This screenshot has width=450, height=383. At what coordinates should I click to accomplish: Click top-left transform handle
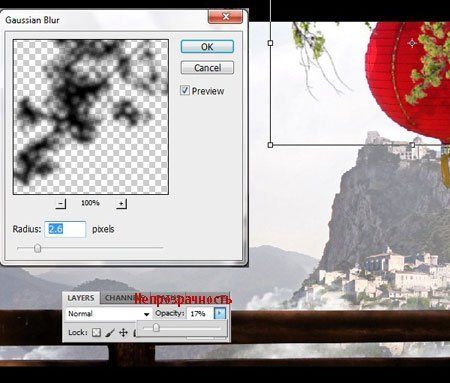[270, 43]
